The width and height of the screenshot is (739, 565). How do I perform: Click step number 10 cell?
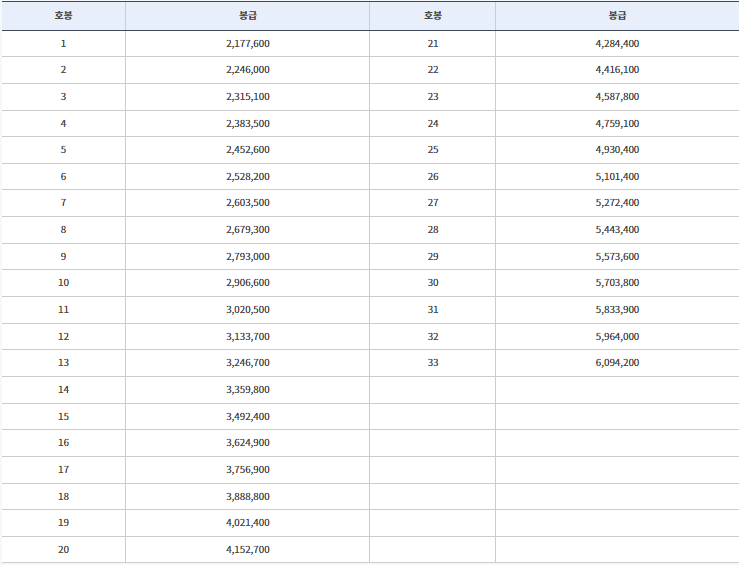(64, 283)
